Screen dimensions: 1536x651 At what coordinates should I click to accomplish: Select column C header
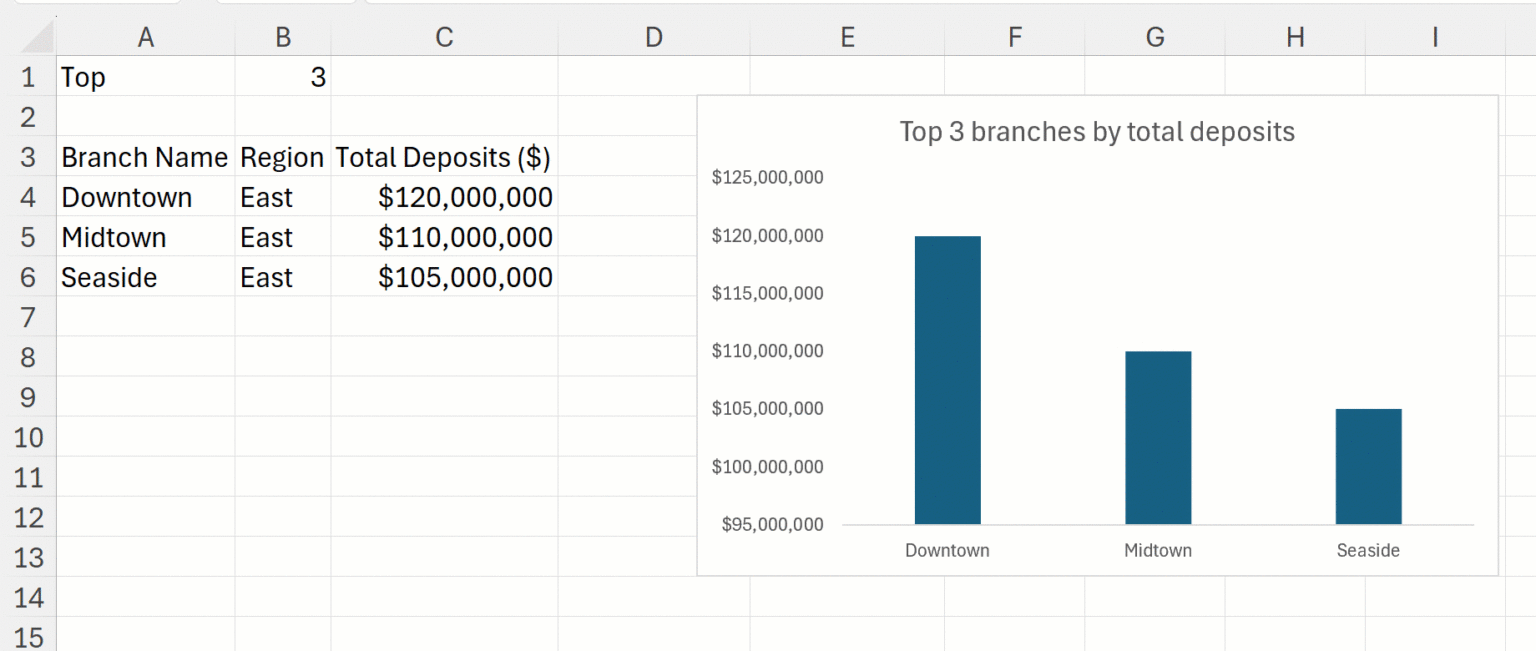[x=444, y=37]
